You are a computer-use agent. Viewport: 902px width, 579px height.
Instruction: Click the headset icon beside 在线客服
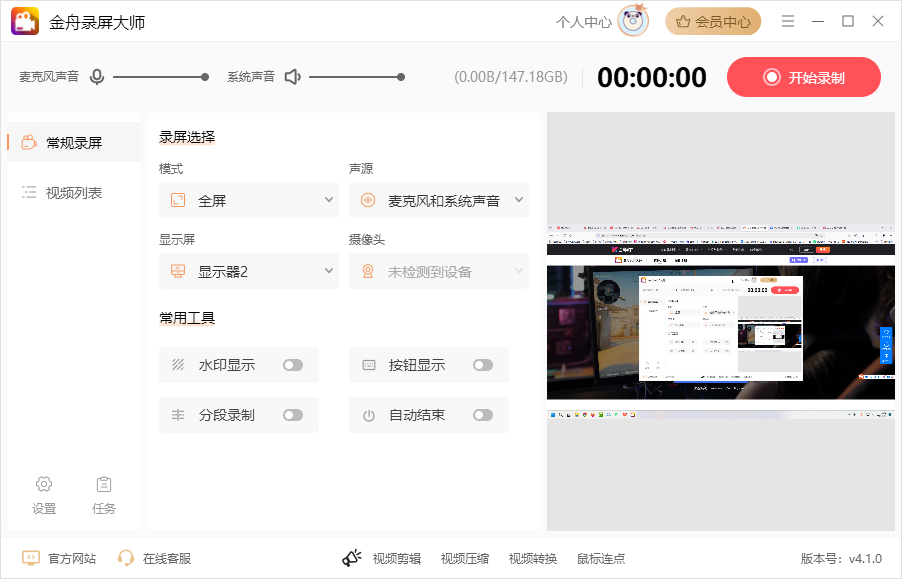coord(125,558)
